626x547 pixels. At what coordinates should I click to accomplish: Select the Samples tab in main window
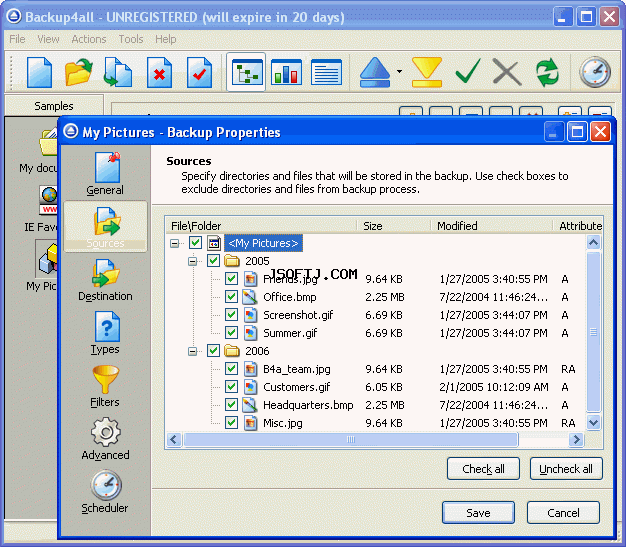pos(54,106)
